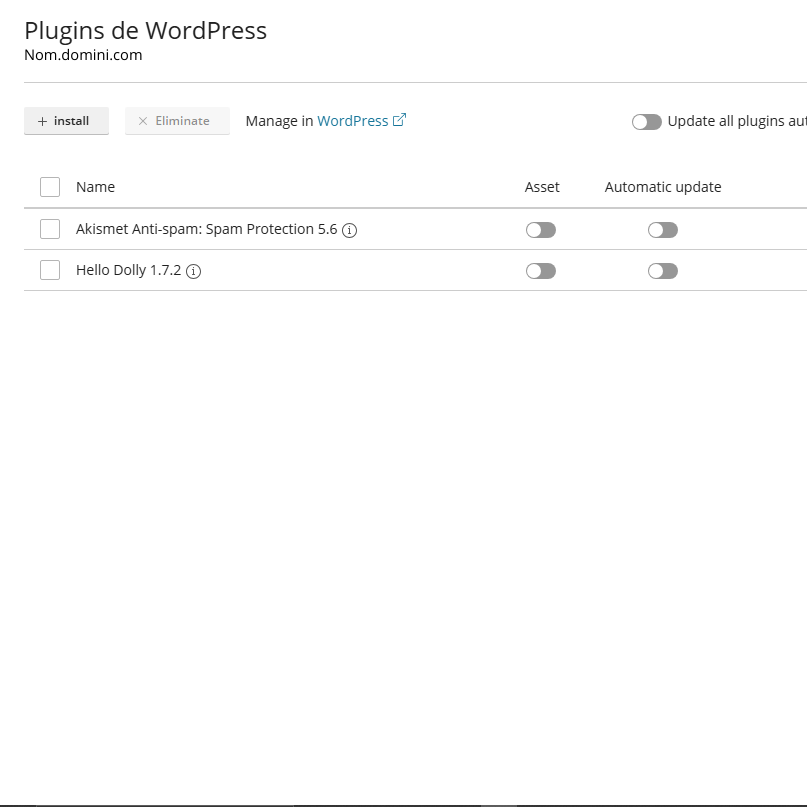
Task: Select the Akismet Anti-spam checkbox
Action: tap(50, 229)
